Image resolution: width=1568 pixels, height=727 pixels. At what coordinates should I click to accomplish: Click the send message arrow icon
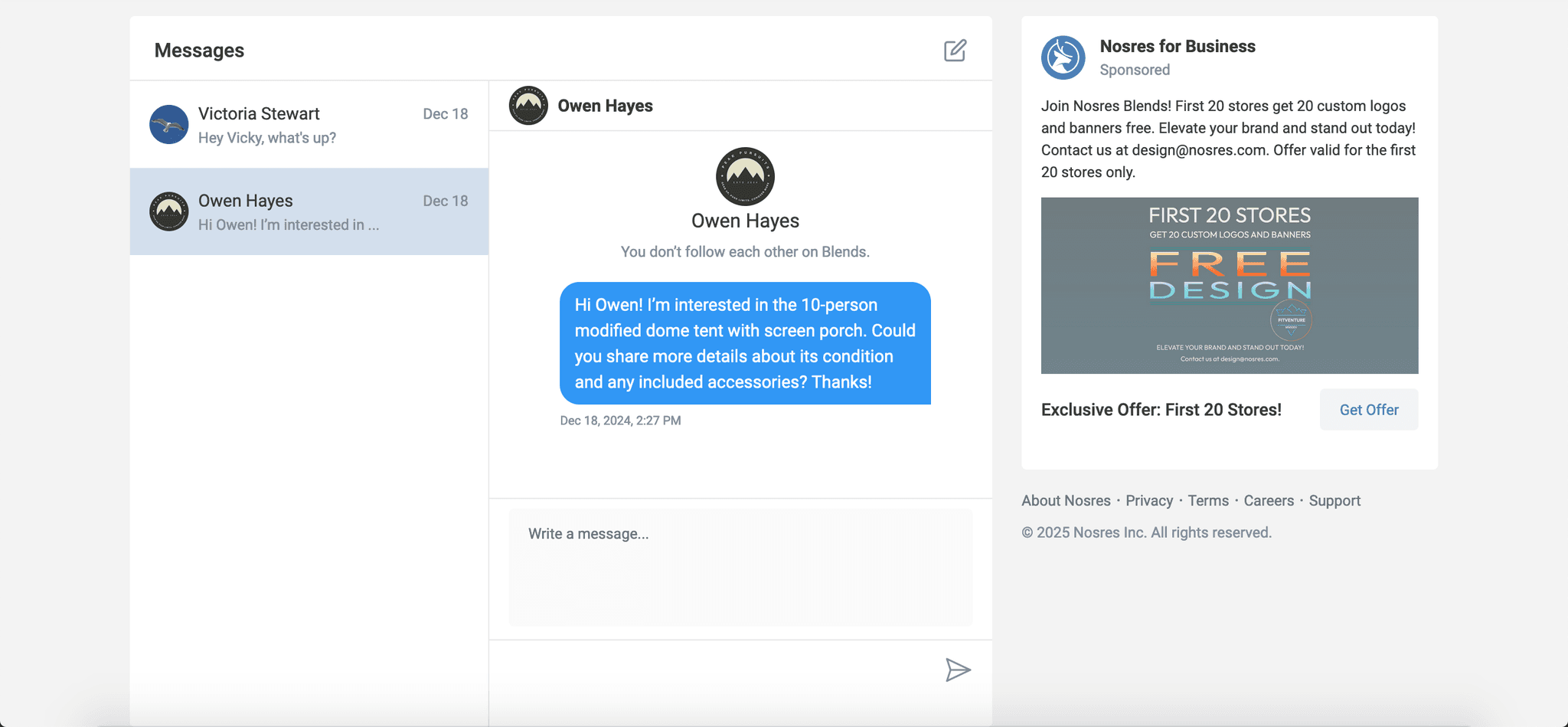(x=957, y=670)
